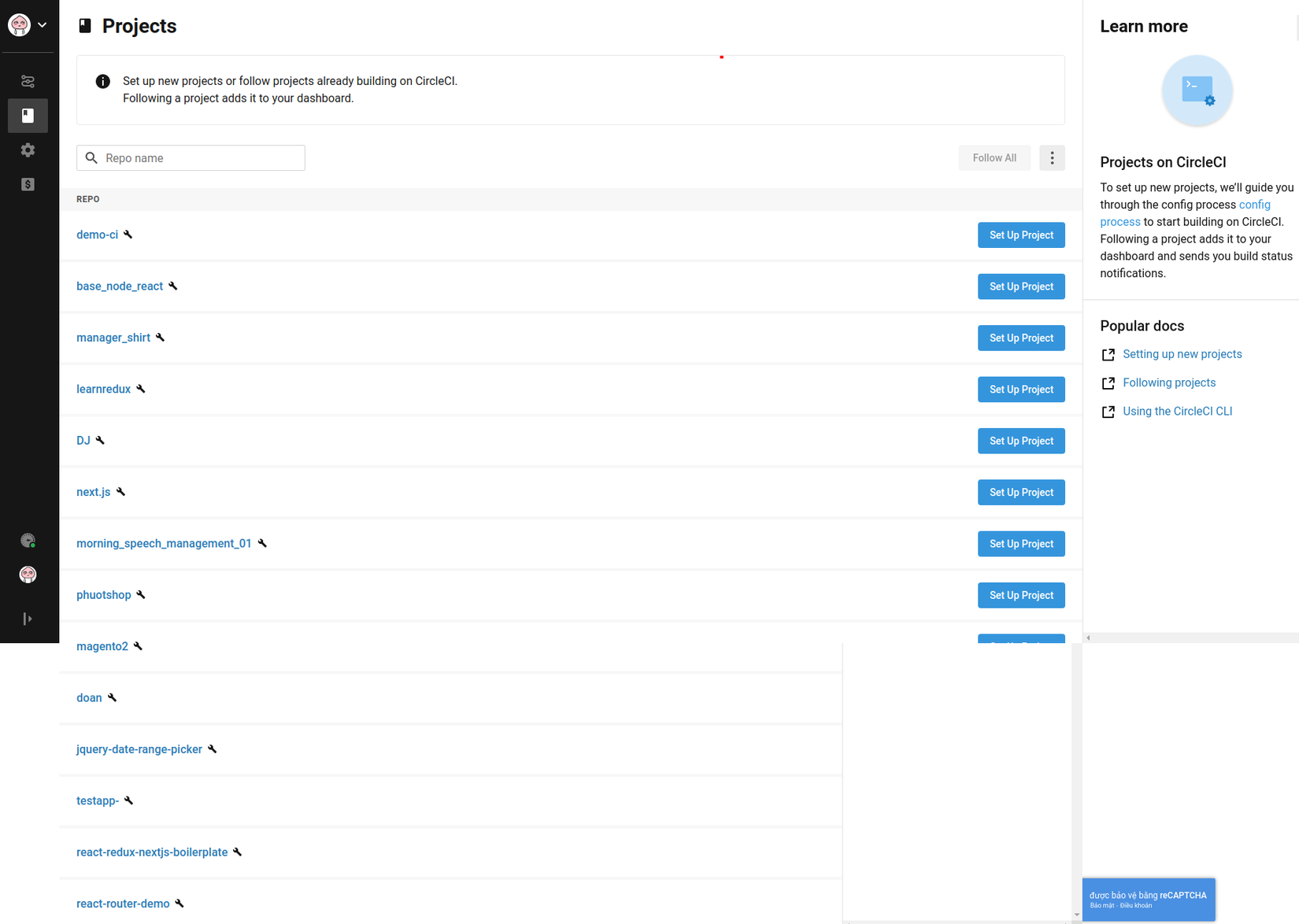1299x924 pixels.
Task: Click the wrench icon beside learnredux
Action: pos(141,389)
